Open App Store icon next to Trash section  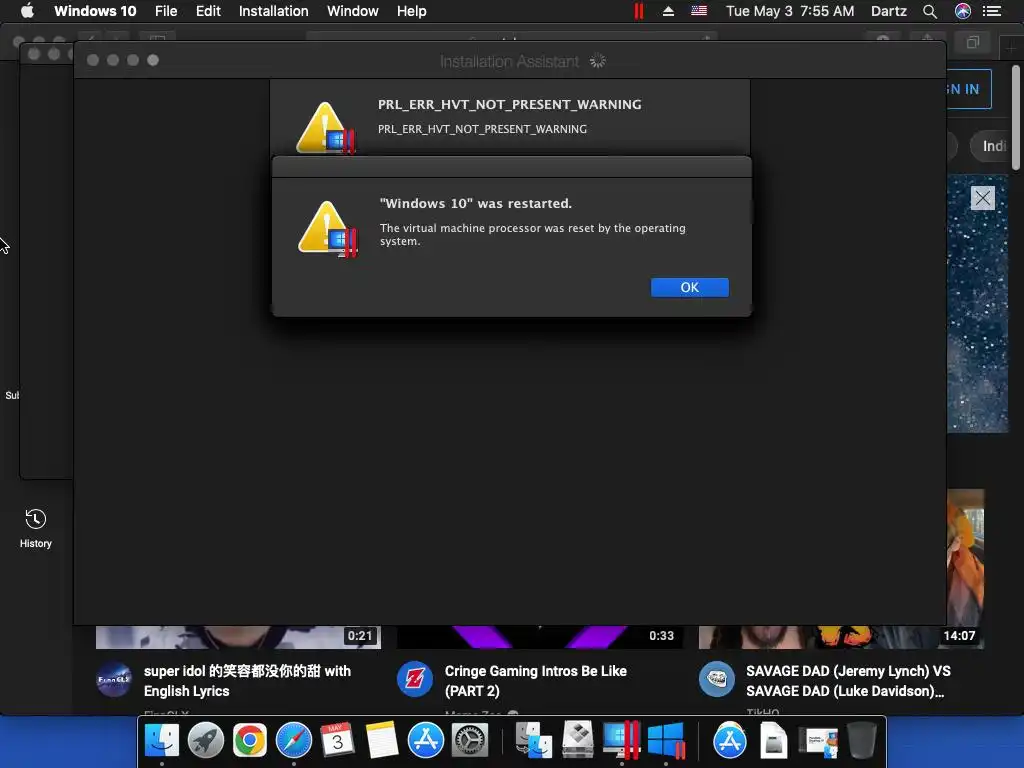point(729,740)
